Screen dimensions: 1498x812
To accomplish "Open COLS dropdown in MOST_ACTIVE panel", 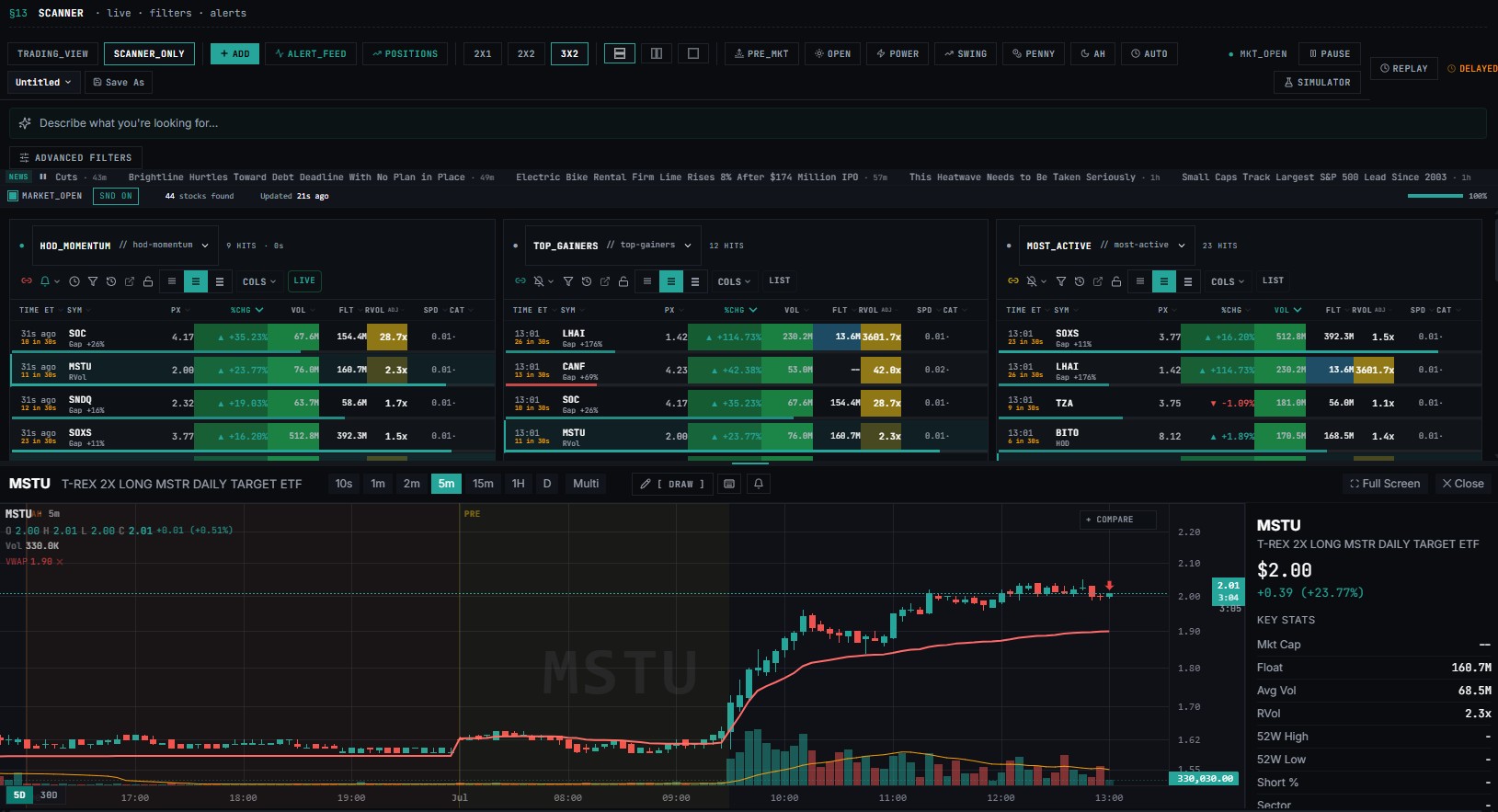I will (1228, 281).
